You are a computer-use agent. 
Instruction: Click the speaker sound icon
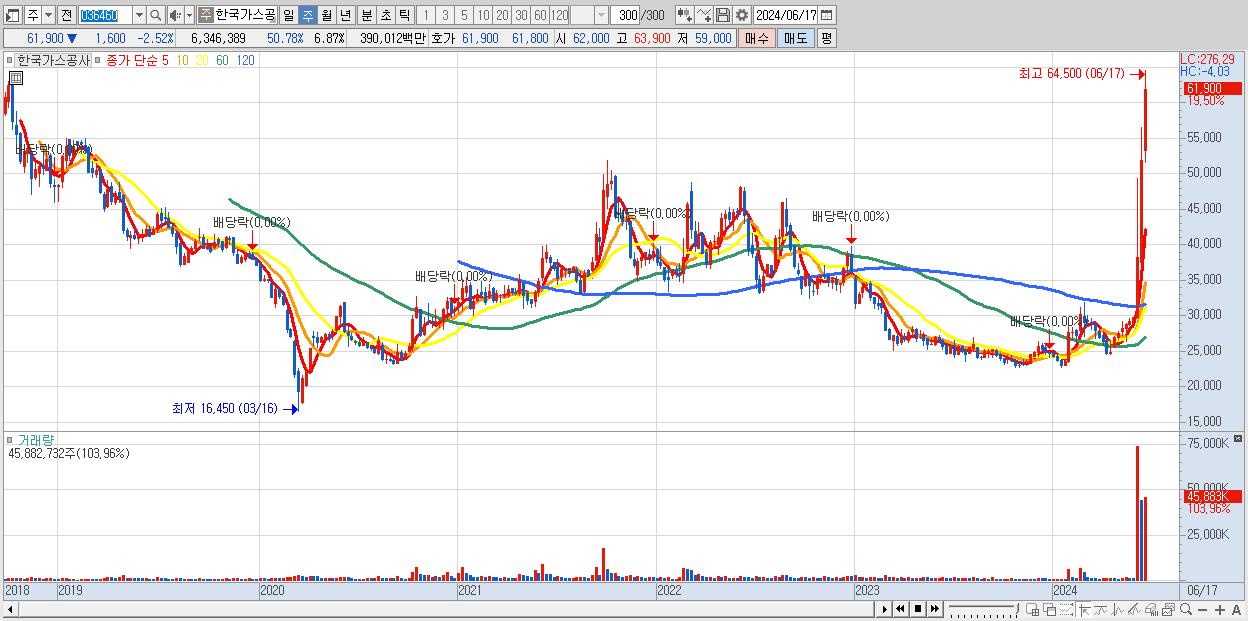click(x=175, y=15)
